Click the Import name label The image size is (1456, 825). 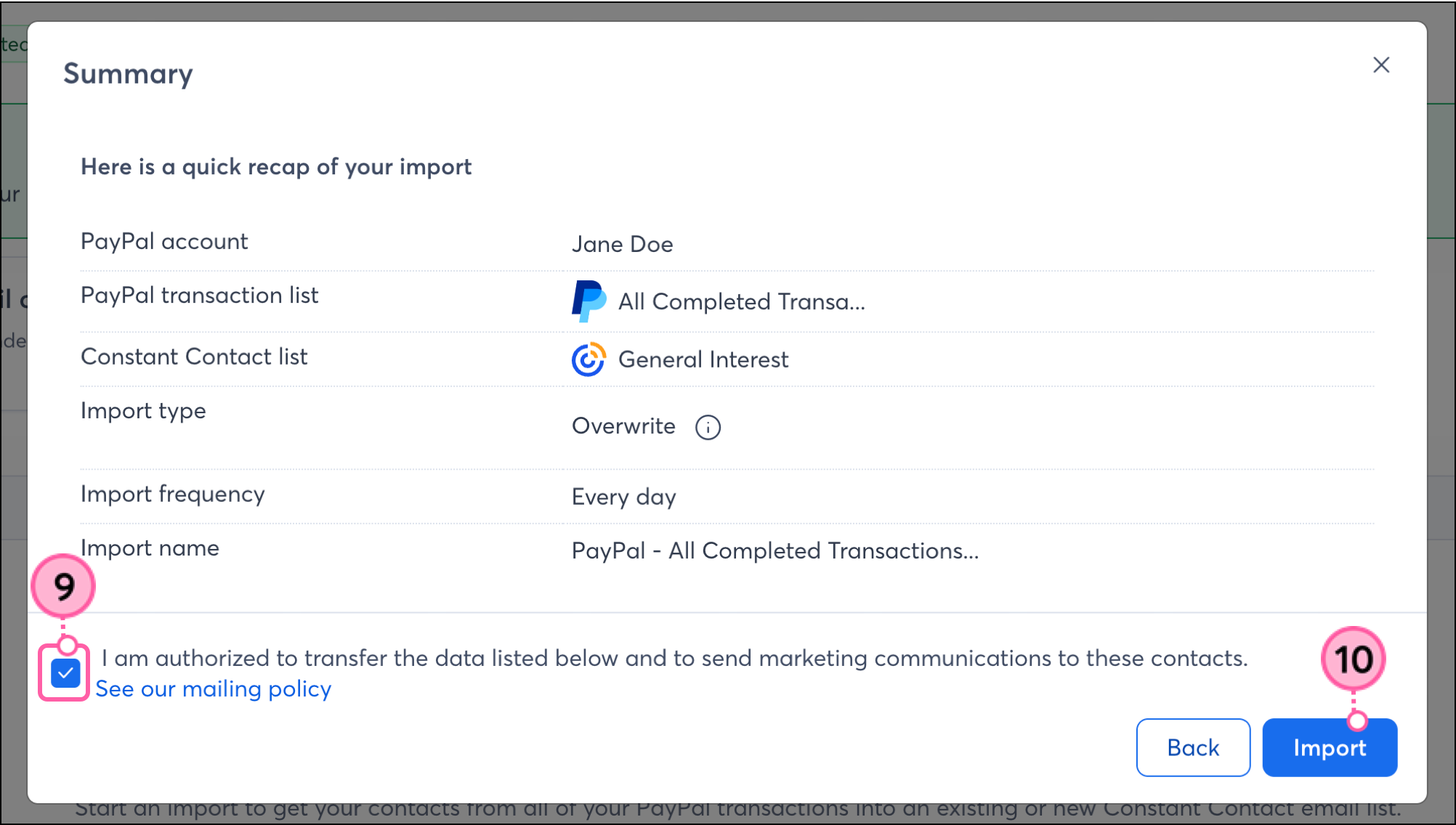(x=150, y=548)
